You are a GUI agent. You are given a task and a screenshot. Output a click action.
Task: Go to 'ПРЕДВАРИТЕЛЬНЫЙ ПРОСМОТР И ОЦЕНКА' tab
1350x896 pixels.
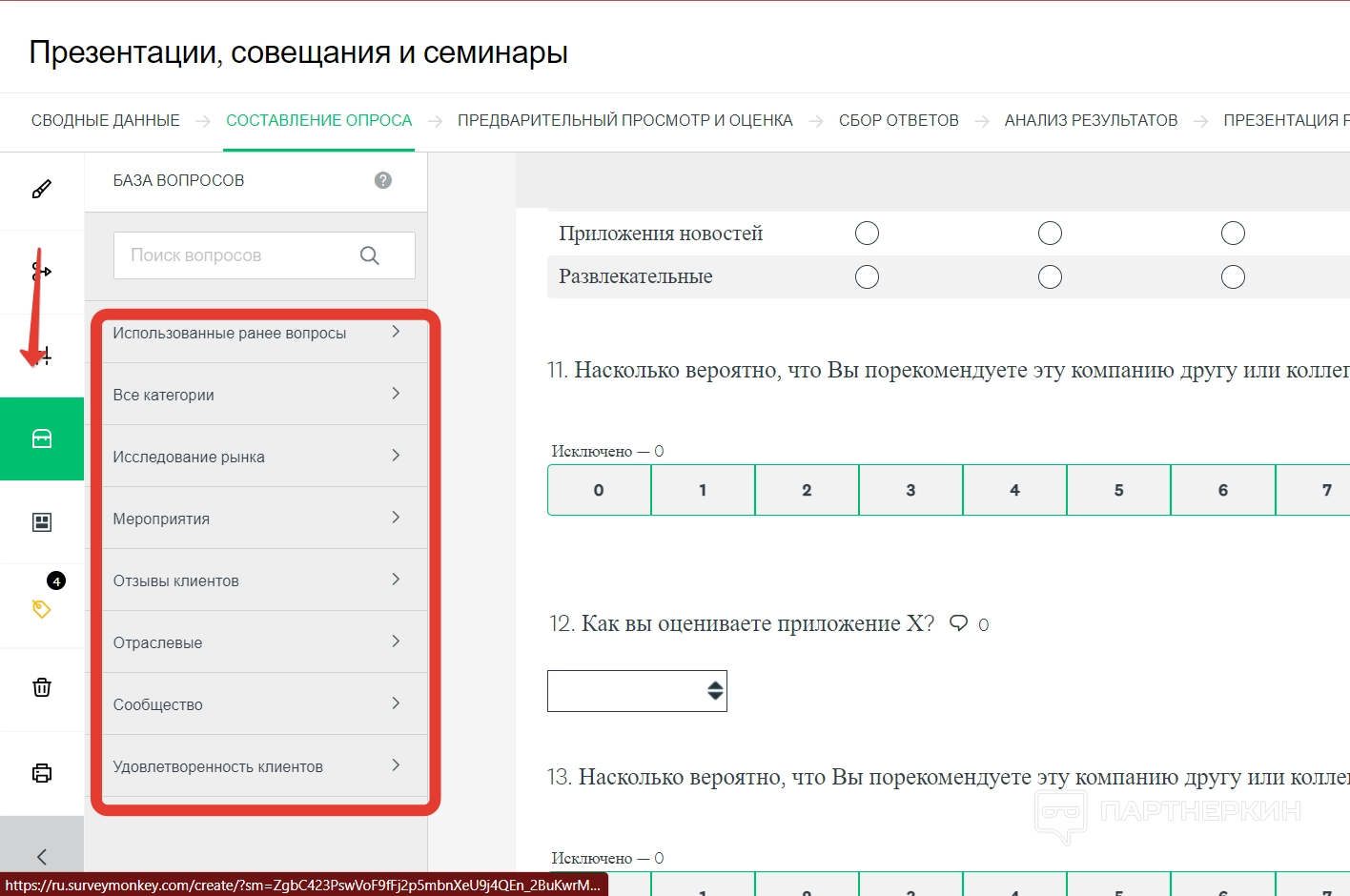tap(625, 120)
